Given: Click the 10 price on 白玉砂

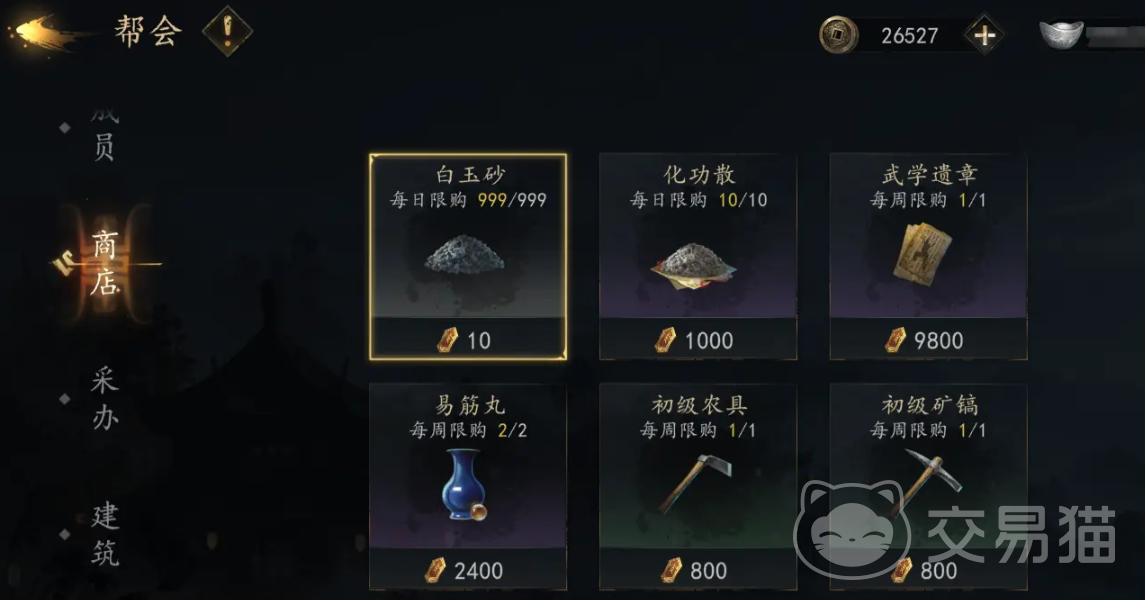Looking at the screenshot, I should (478, 341).
